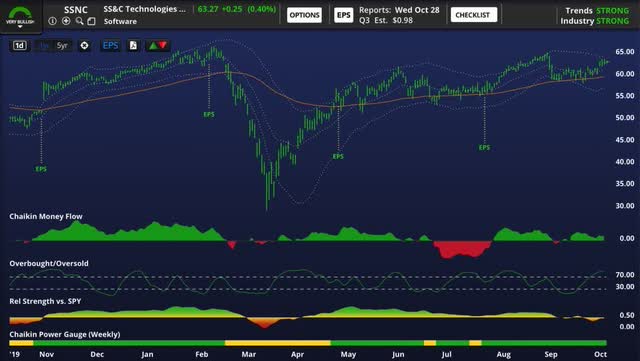Click the large red Money Flow area in July
Screen dimensions: 640x361
[x=462, y=249]
